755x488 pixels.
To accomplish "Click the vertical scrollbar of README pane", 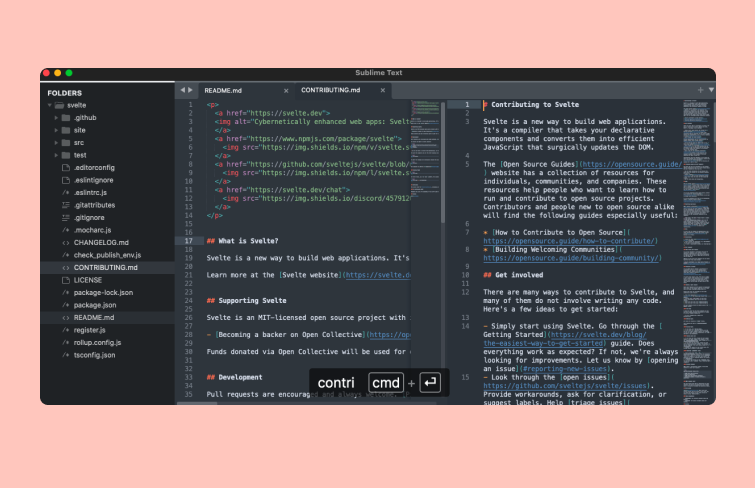I will pos(443,162).
